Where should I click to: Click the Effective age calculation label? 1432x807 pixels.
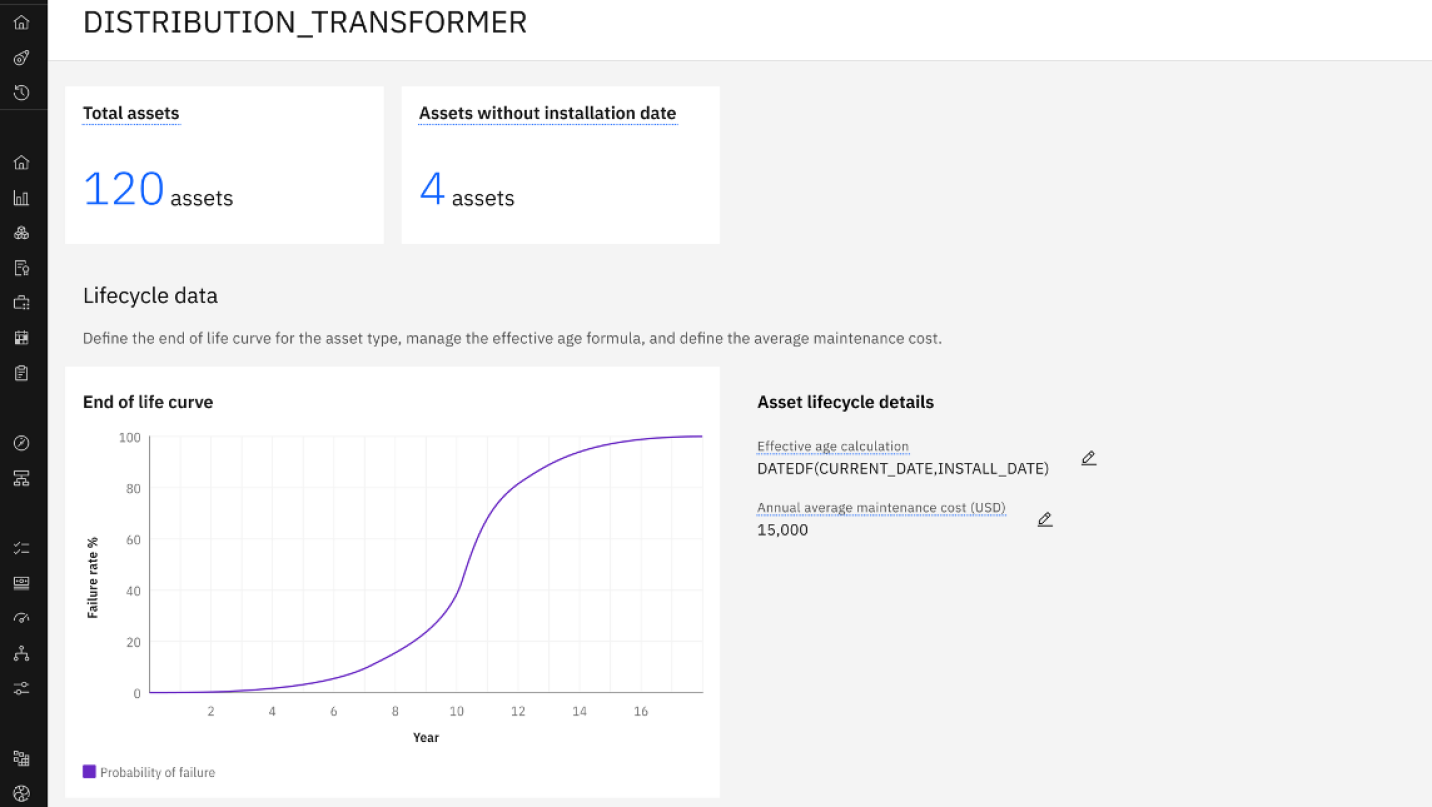click(832, 446)
